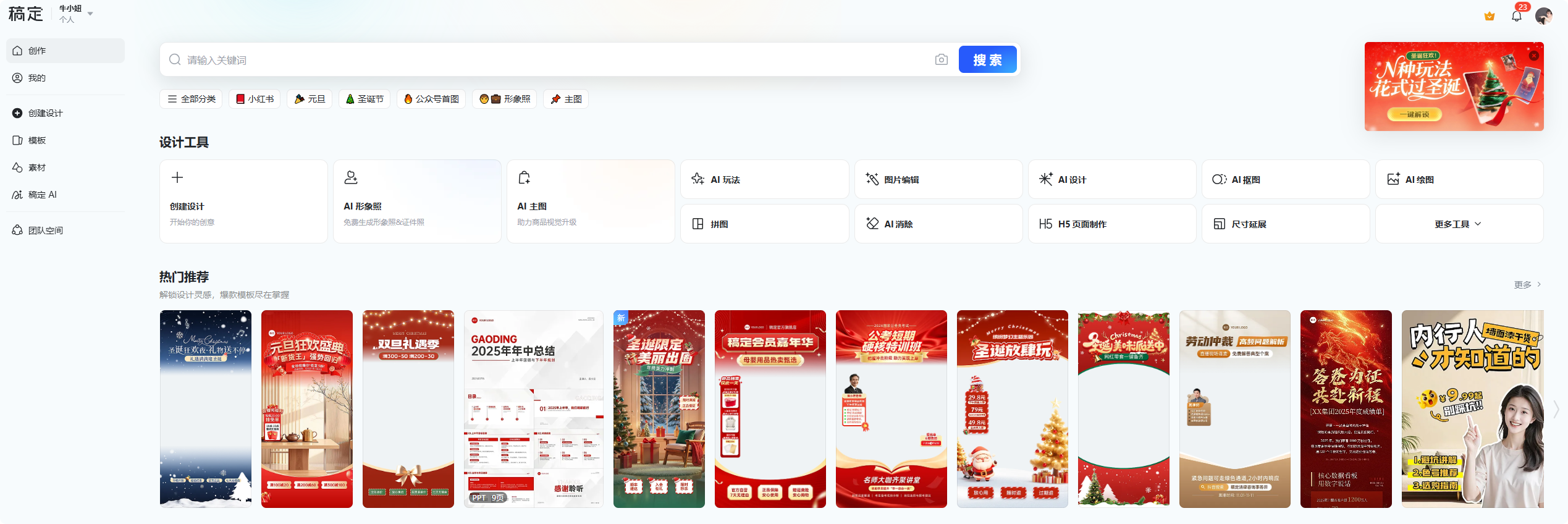Open the 2025年年中总结 PPT template

pyautogui.click(x=534, y=408)
